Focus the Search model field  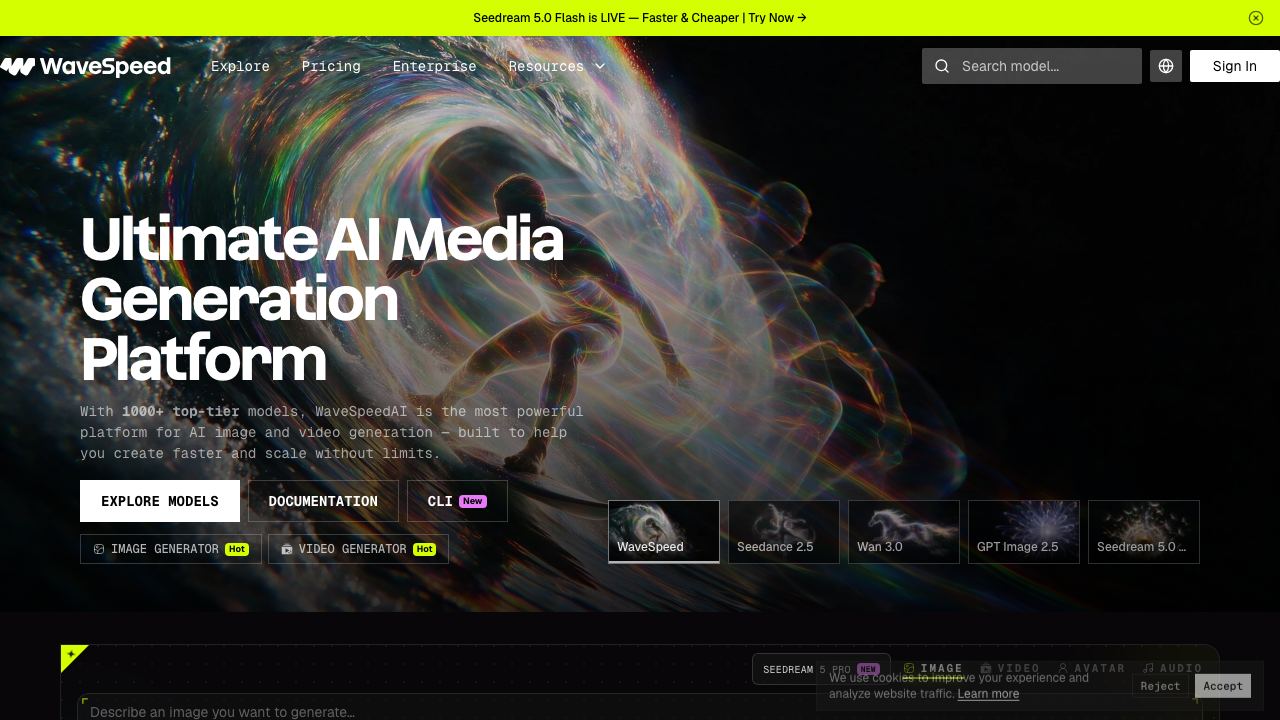pyautogui.click(x=1032, y=66)
